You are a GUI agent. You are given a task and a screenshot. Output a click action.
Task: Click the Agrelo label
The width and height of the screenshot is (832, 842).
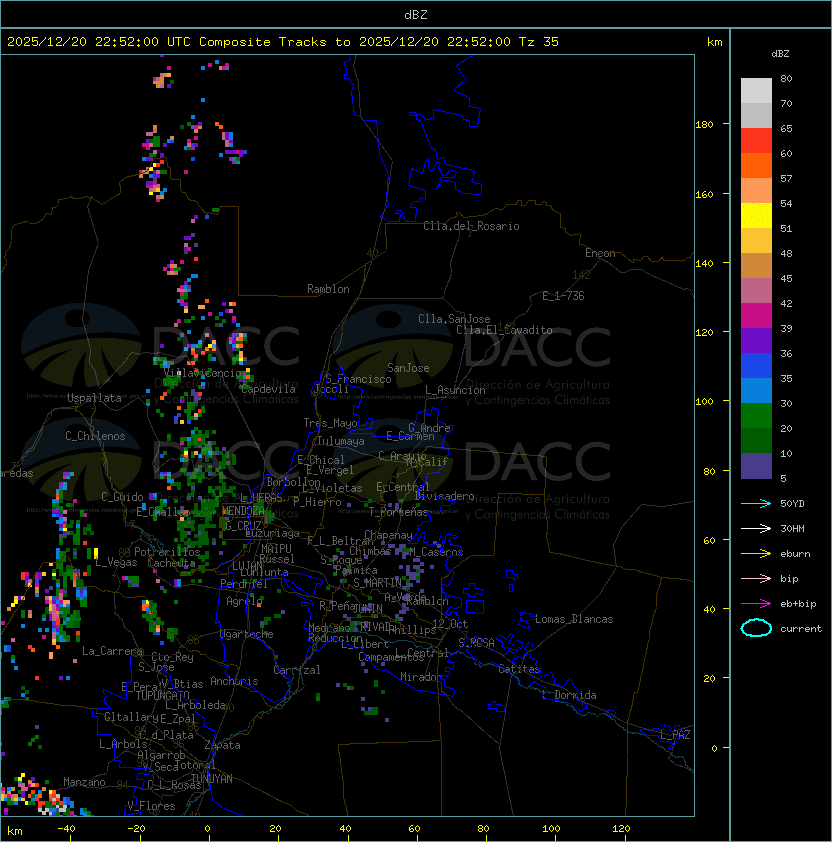[x=244, y=601]
